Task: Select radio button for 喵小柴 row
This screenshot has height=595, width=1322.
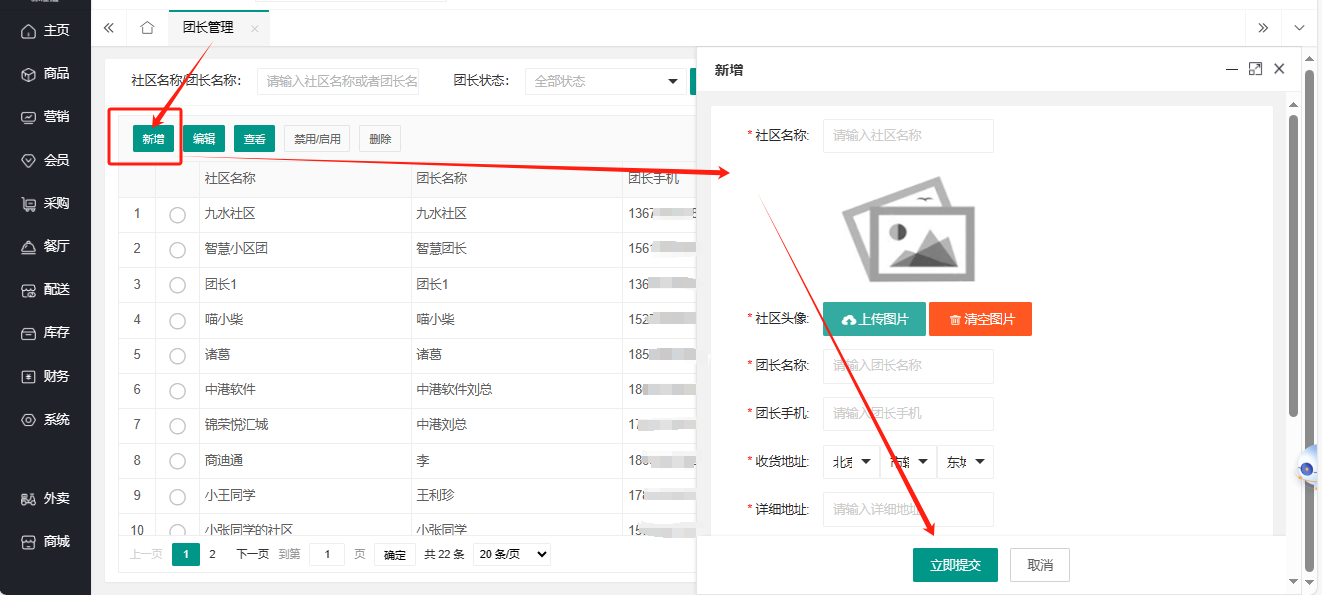Action: tap(177, 320)
